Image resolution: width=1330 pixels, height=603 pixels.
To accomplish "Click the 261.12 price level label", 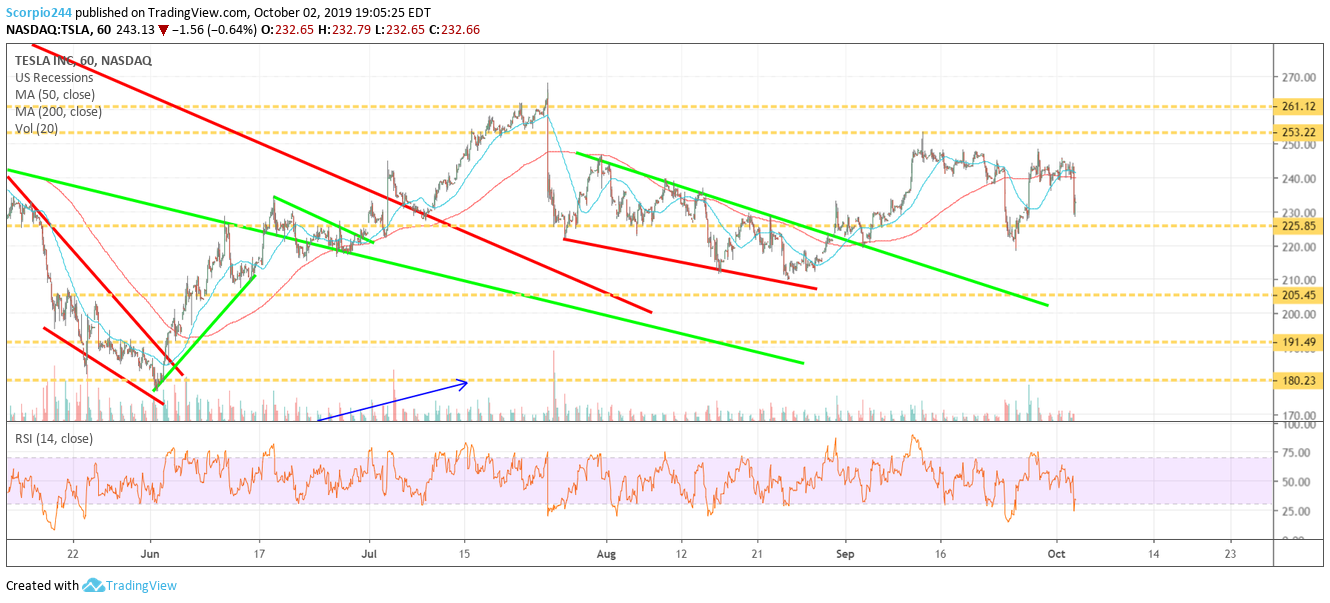I will [1299, 106].
